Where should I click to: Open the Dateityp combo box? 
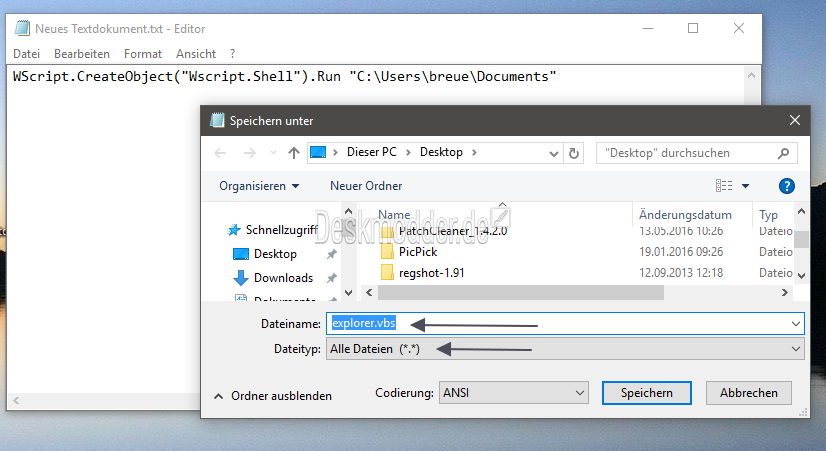[x=565, y=349]
